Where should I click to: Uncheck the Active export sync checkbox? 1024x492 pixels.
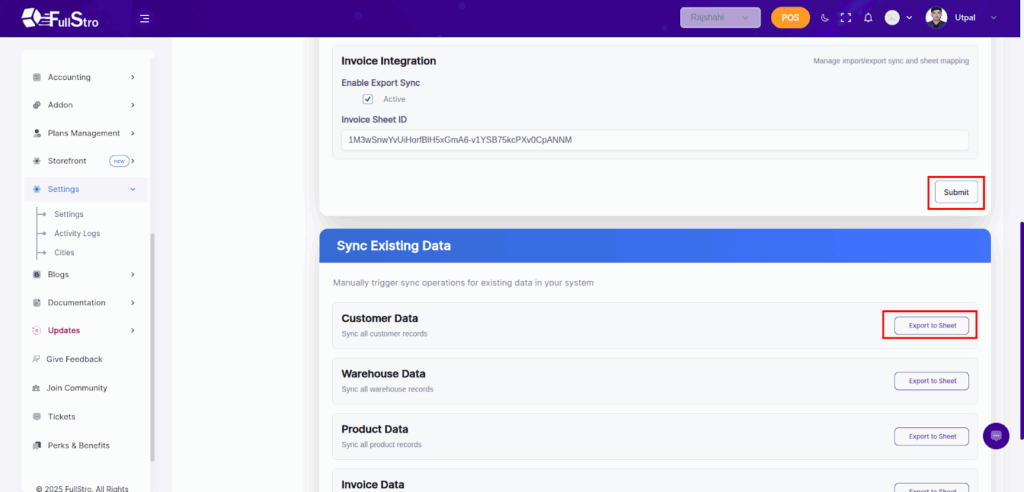(x=368, y=99)
